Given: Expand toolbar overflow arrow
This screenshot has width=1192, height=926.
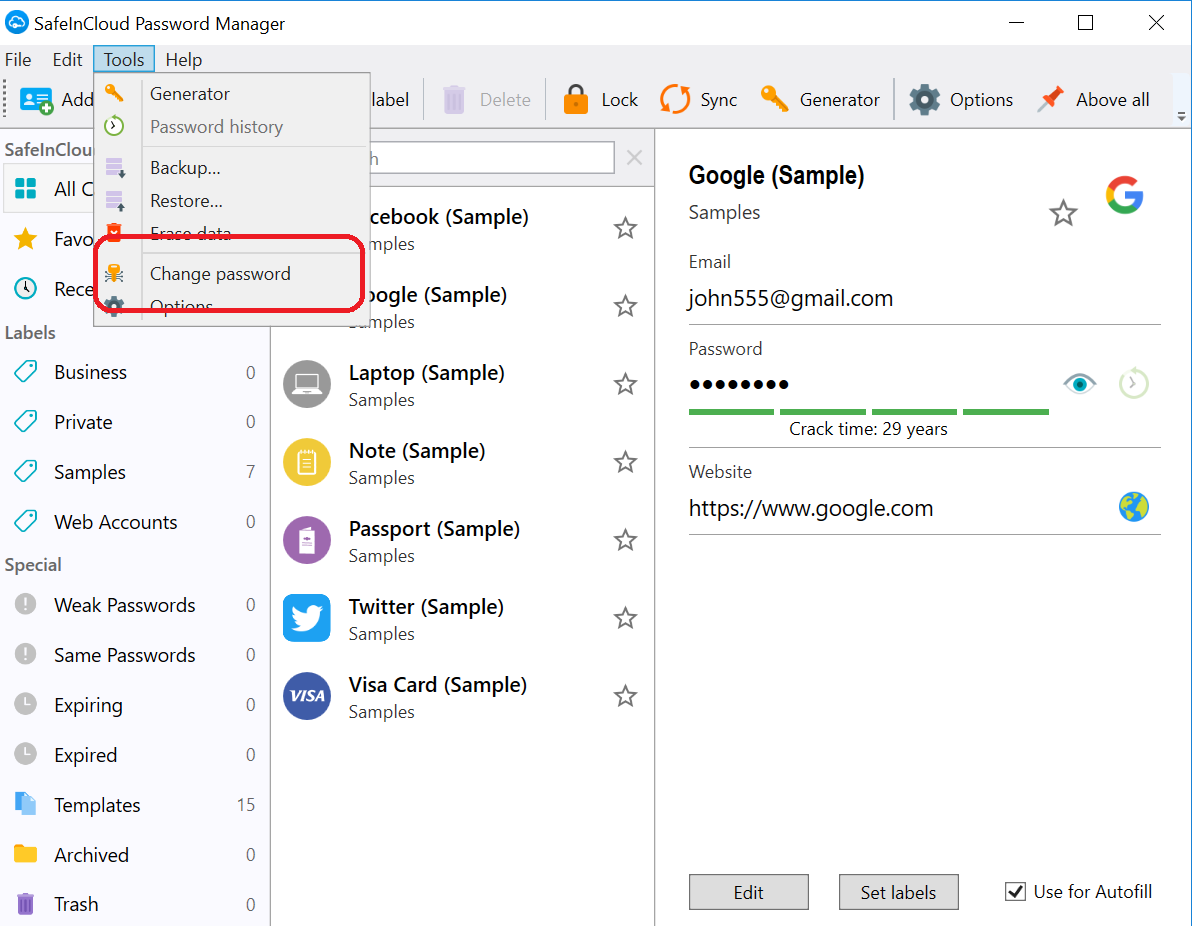Looking at the screenshot, I should [1181, 116].
